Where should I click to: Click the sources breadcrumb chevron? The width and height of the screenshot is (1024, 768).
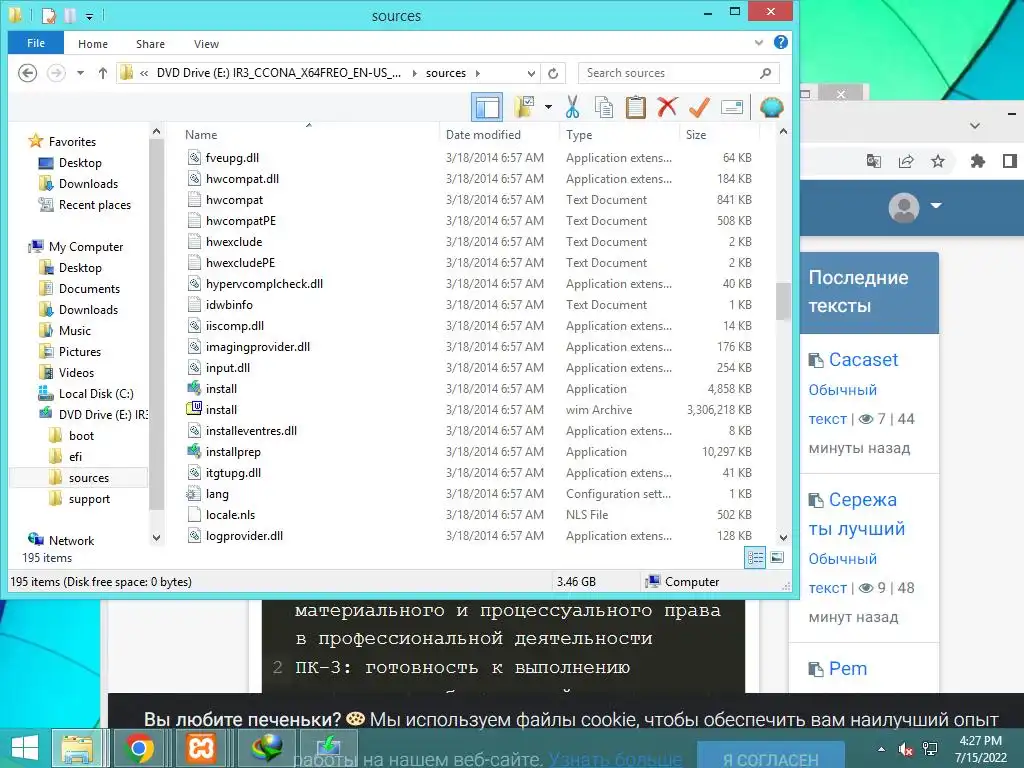pyautogui.click(x=478, y=73)
